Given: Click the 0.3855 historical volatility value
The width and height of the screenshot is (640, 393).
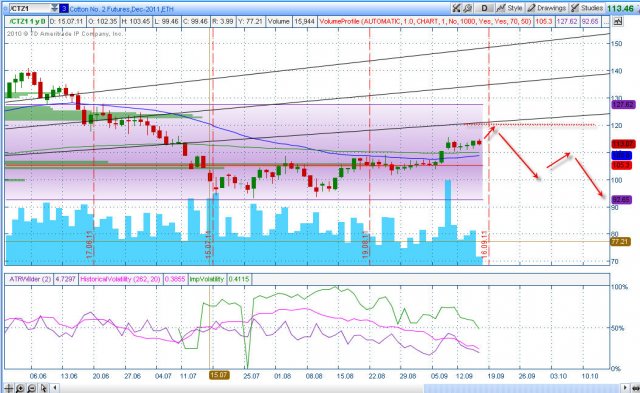Looking at the screenshot, I should pos(175,279).
